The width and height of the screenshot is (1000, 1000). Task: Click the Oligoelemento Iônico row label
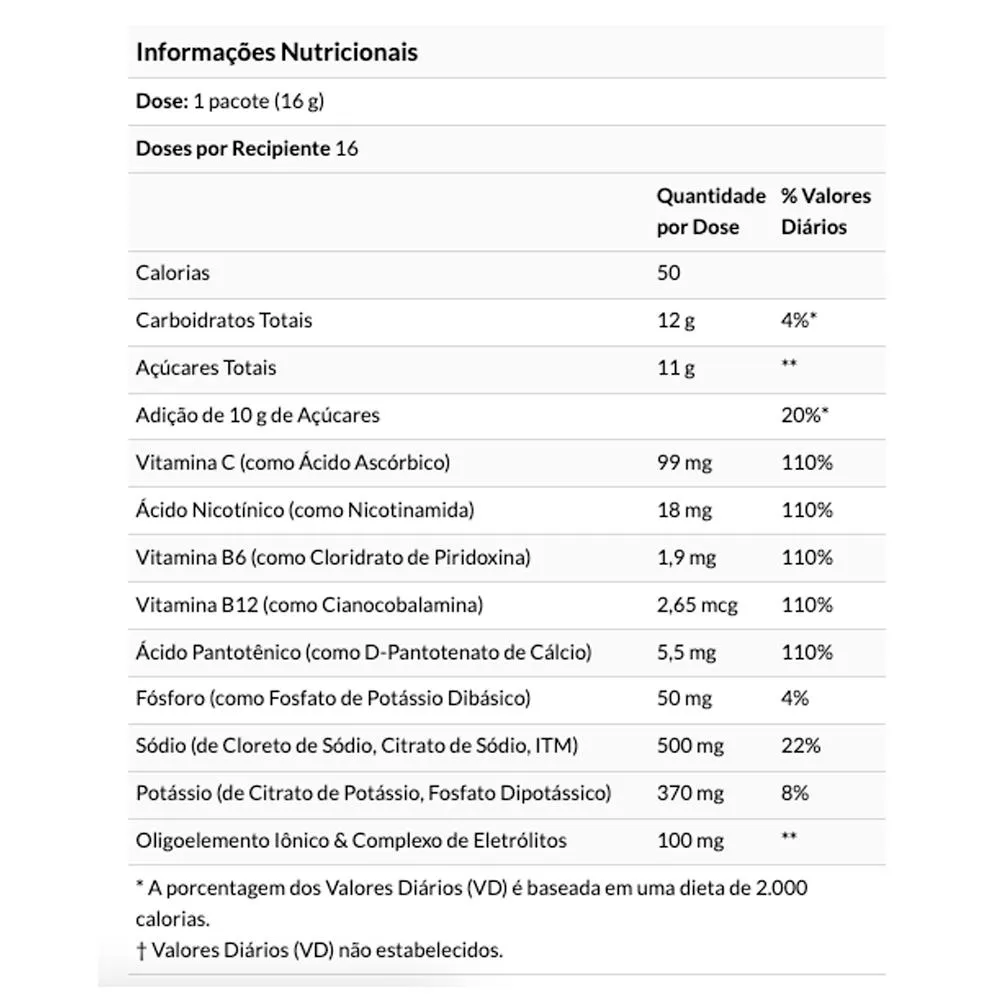pos(351,841)
